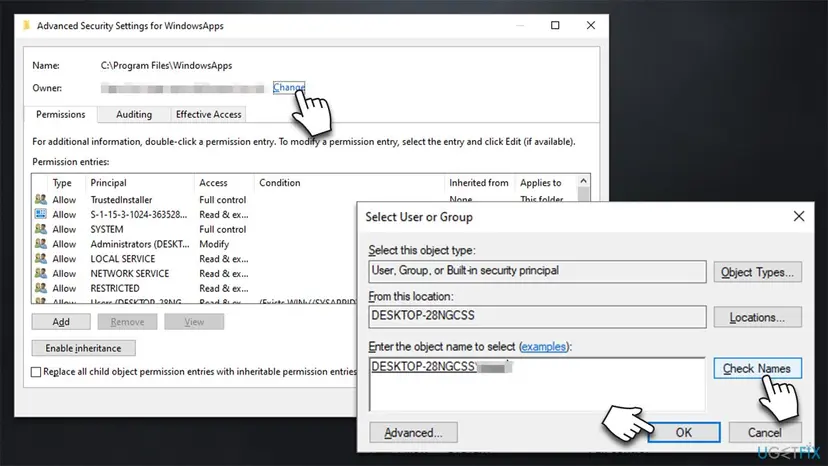Maximize the Advanced Security Settings window
The width and height of the screenshot is (828, 466).
pos(555,25)
